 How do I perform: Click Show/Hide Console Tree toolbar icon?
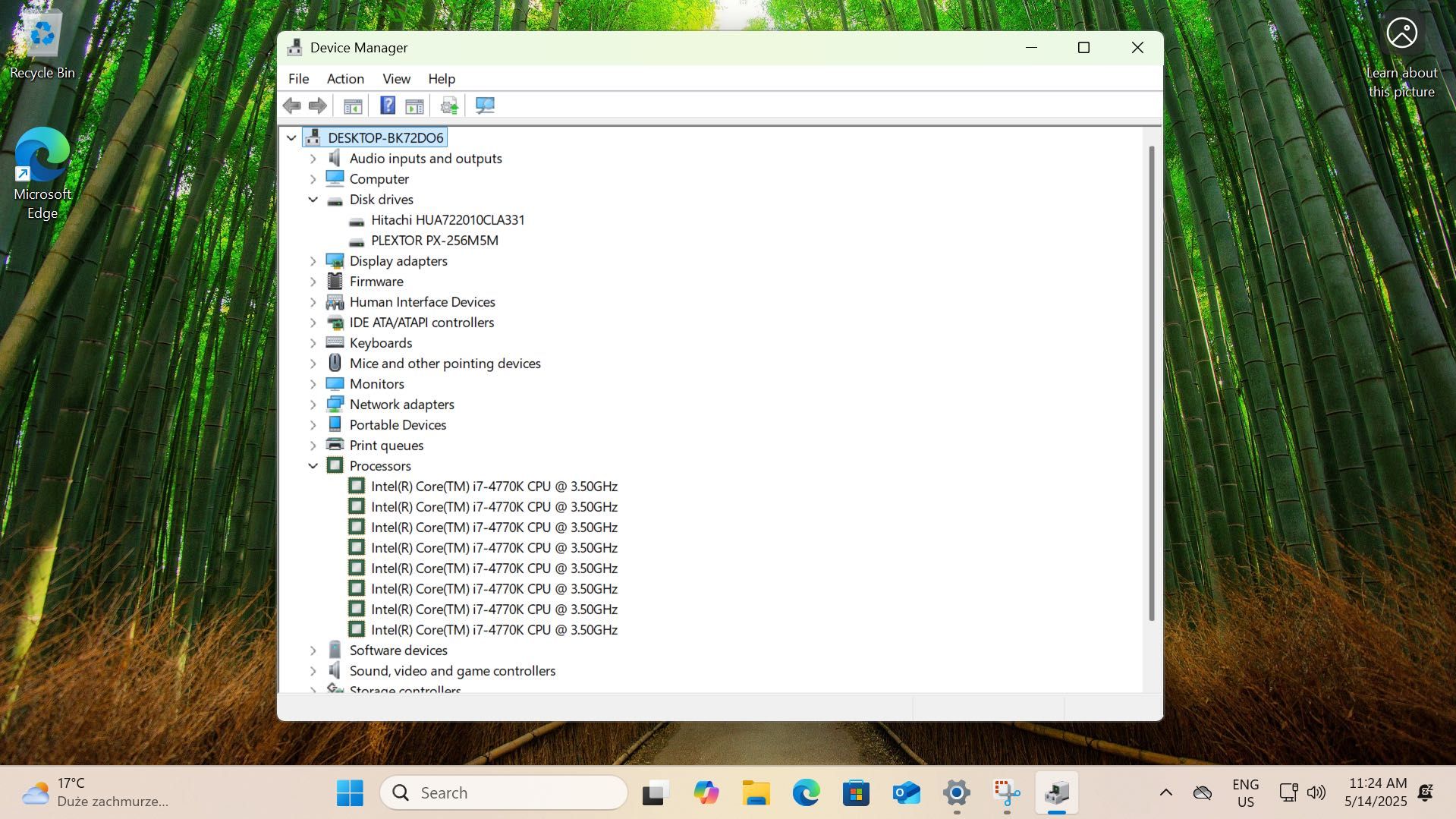tap(353, 106)
